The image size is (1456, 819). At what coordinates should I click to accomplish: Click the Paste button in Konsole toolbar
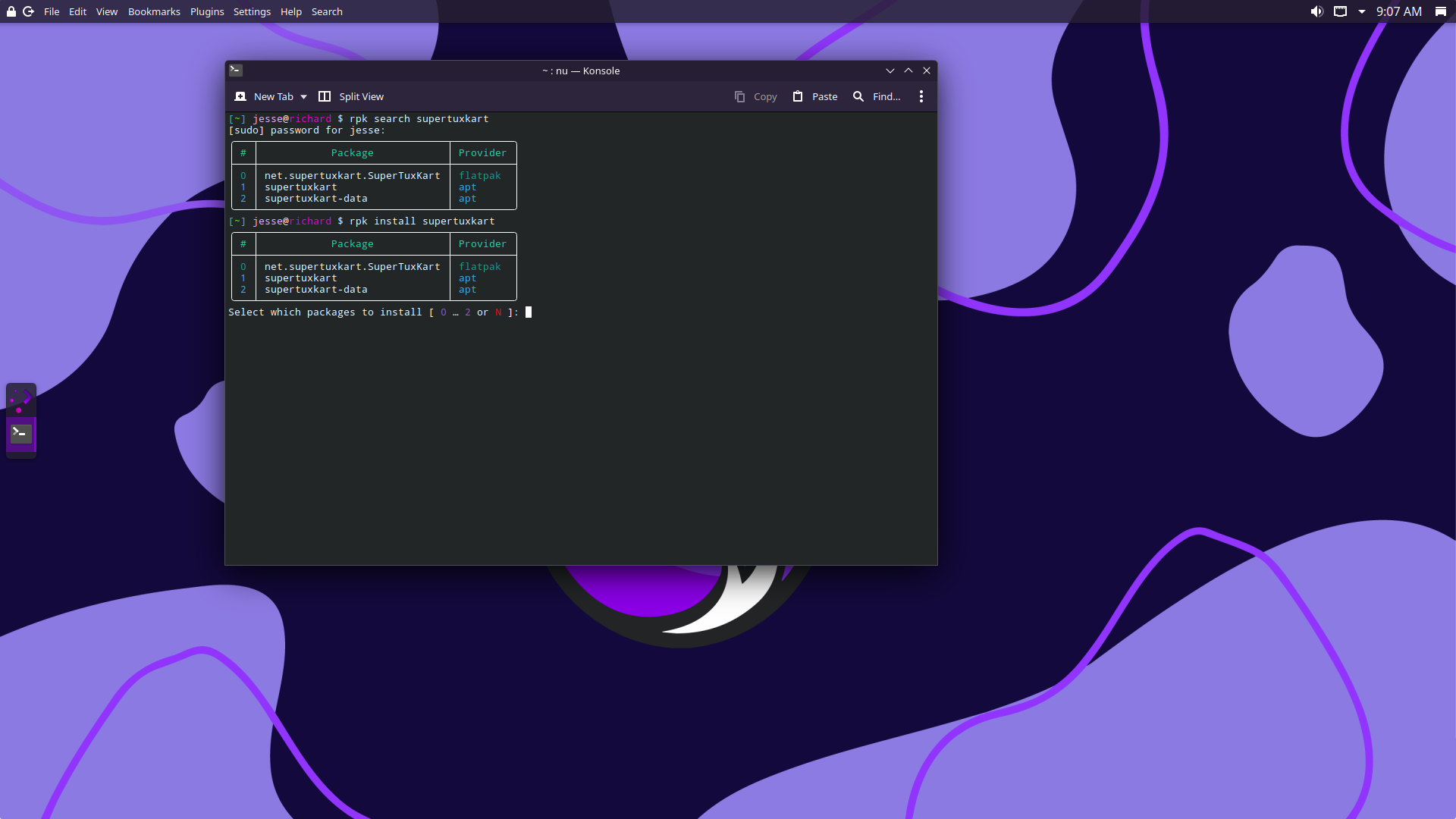click(815, 96)
